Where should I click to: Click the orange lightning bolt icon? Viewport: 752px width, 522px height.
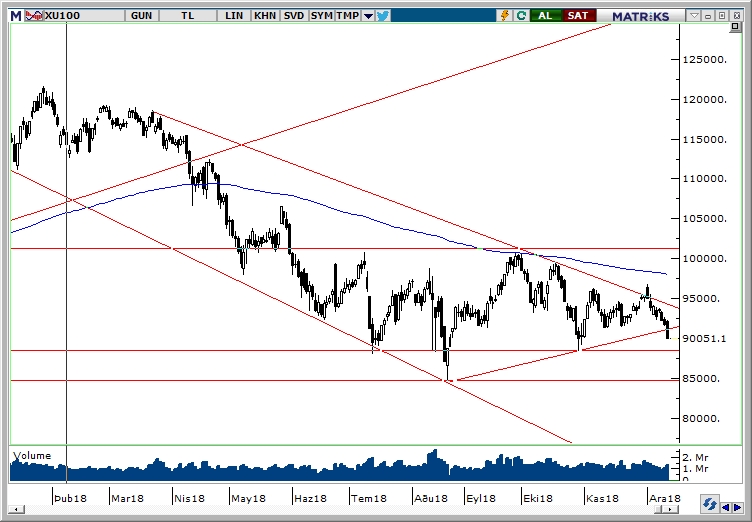[x=505, y=16]
